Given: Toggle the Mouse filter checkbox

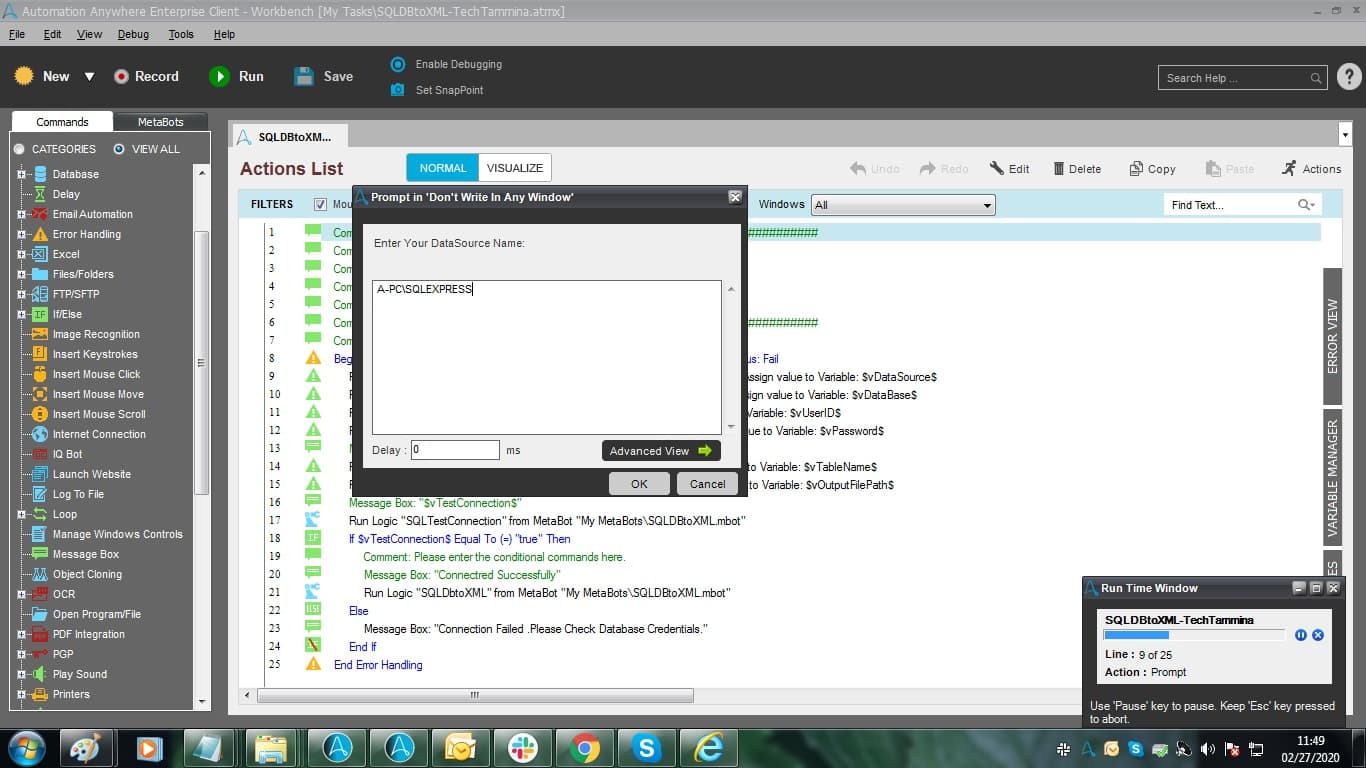Looking at the screenshot, I should click(321, 204).
